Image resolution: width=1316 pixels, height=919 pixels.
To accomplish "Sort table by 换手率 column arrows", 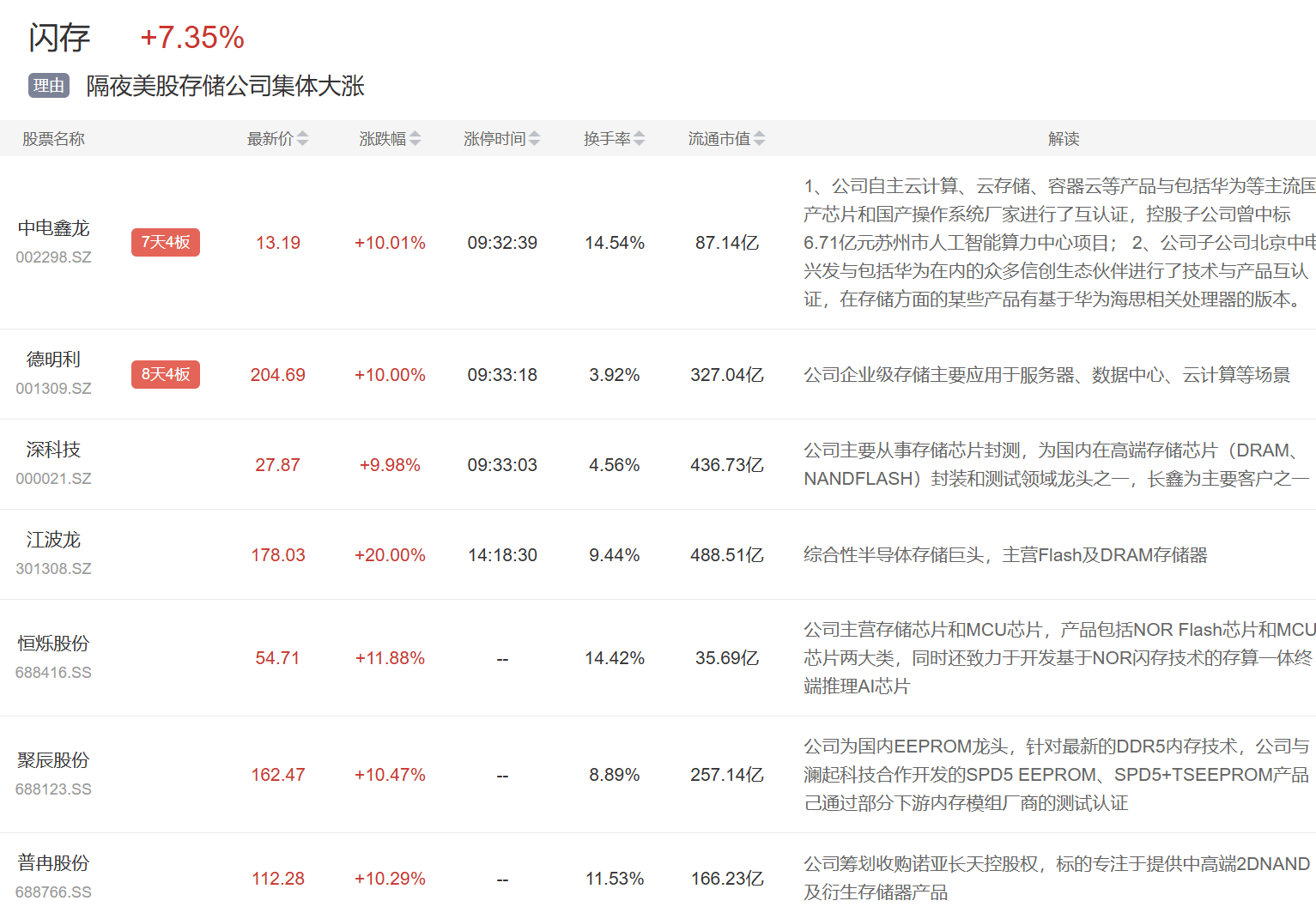I will pyautogui.click(x=639, y=139).
